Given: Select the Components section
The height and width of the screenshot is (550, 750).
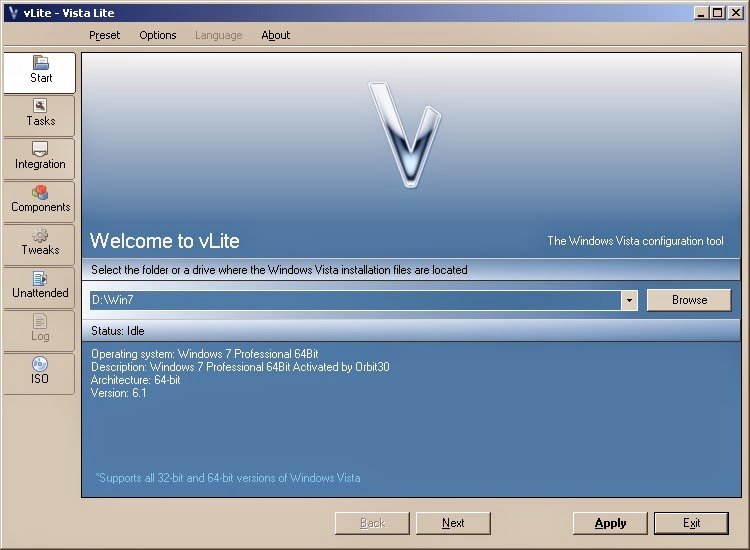Looking at the screenshot, I should coord(40,201).
